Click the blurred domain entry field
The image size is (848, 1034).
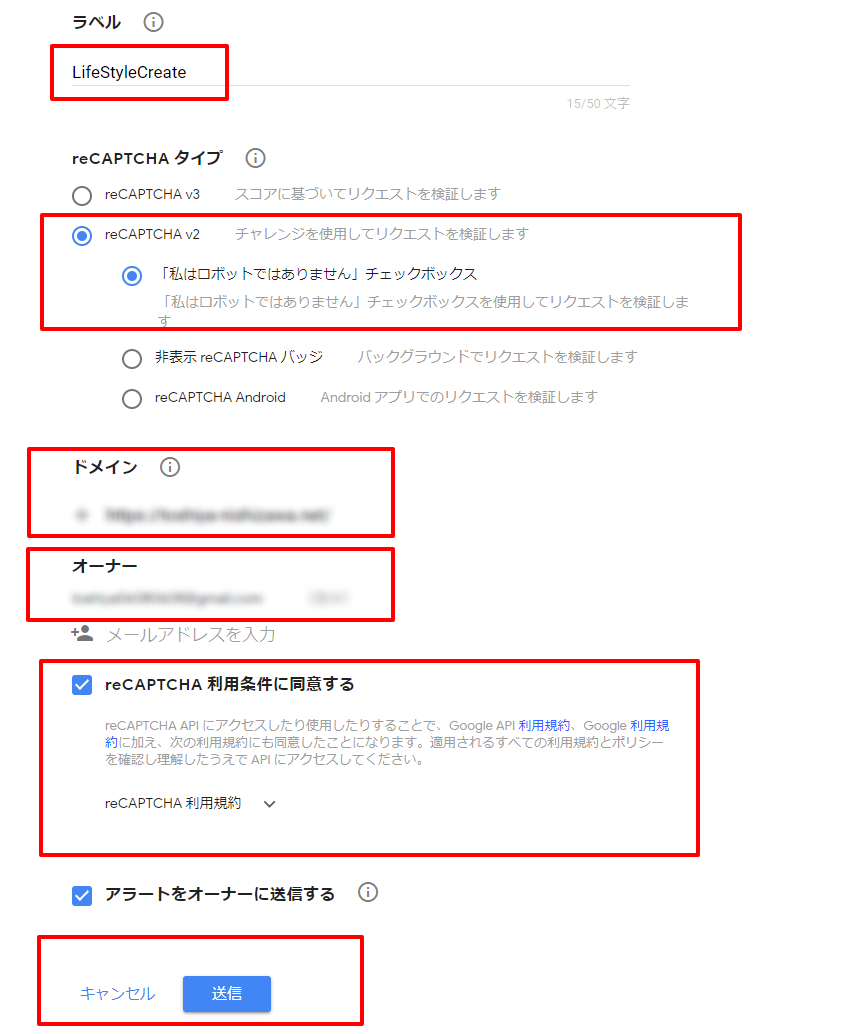pyautogui.click(x=218, y=515)
